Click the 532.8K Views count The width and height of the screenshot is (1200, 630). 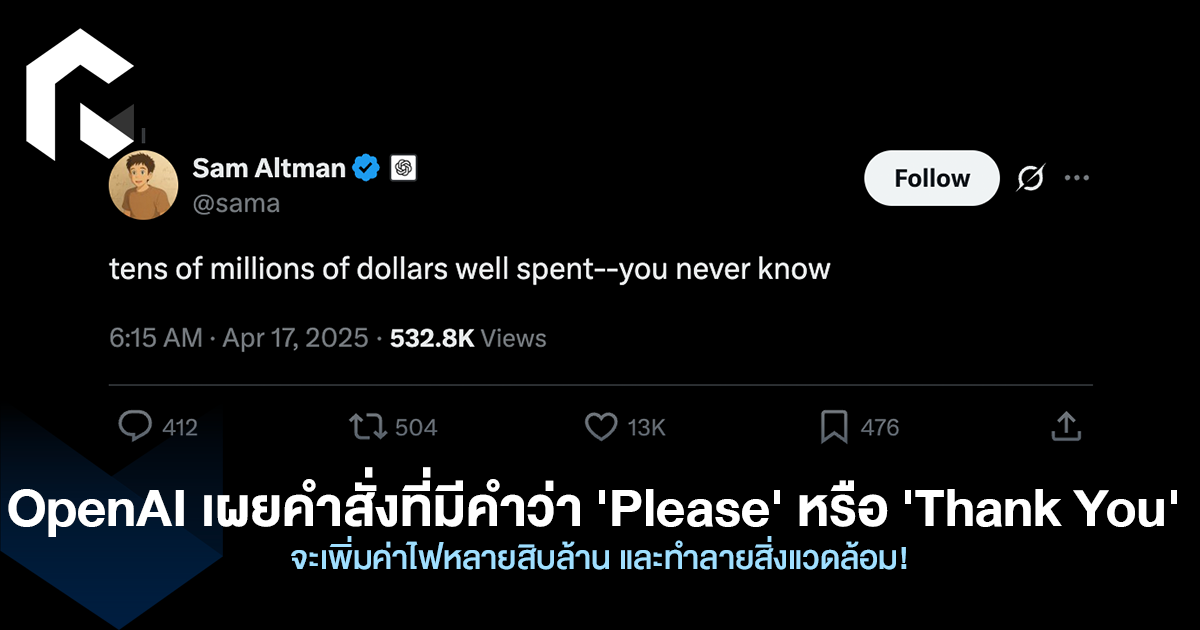[x=468, y=338]
